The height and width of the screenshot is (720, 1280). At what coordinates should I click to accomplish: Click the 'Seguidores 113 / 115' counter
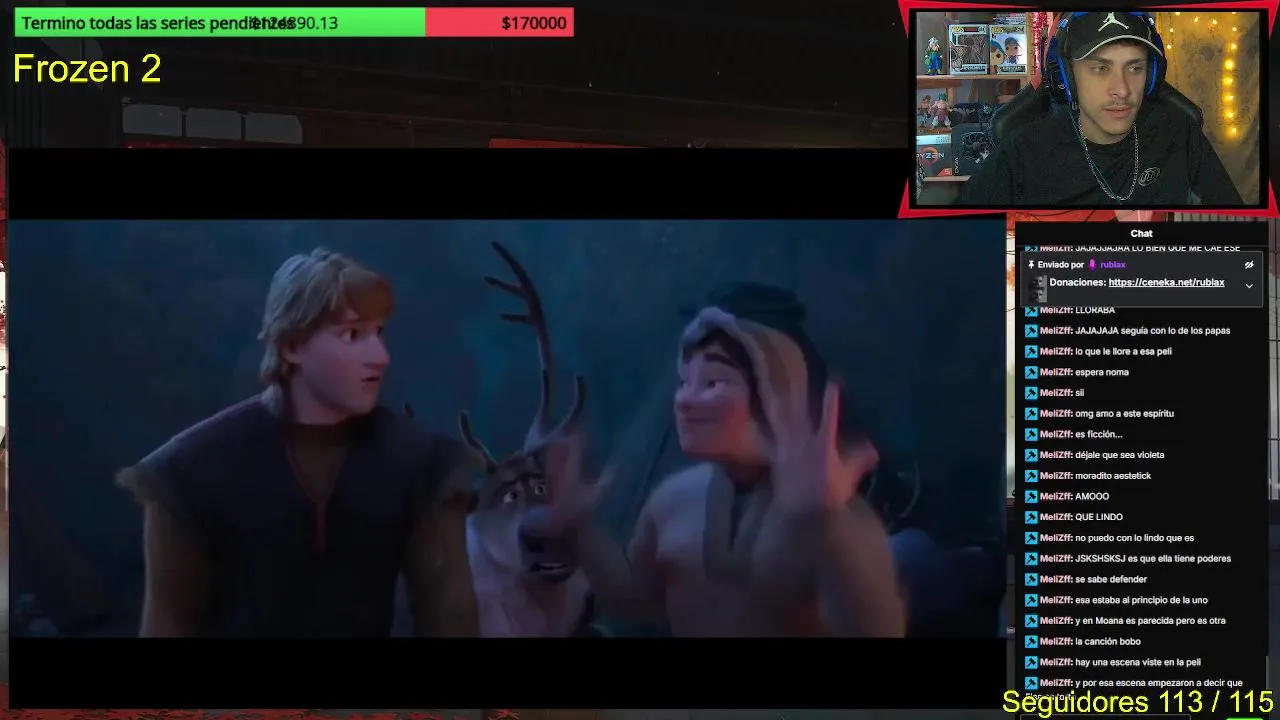1138,701
